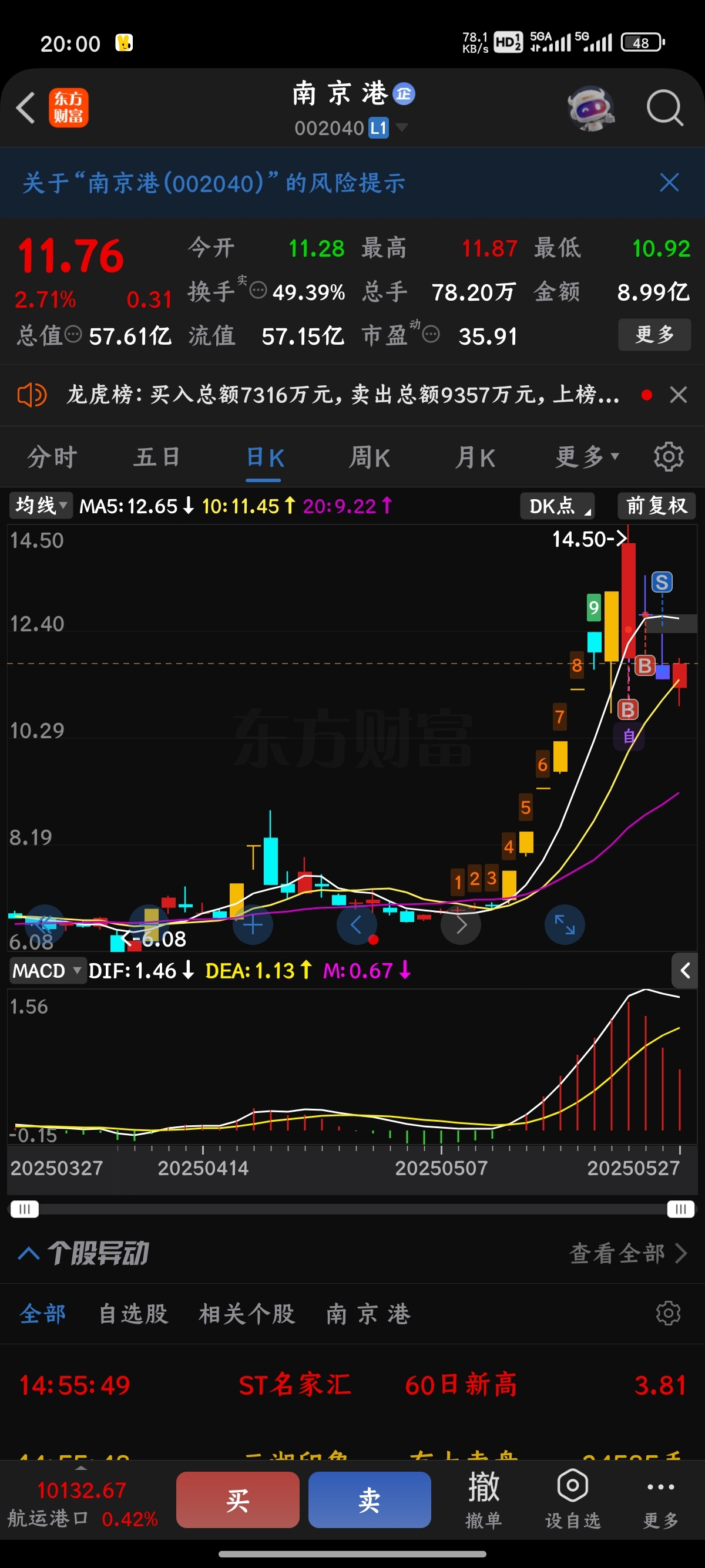
Task: Close the 风险提示 banner
Action: click(669, 183)
